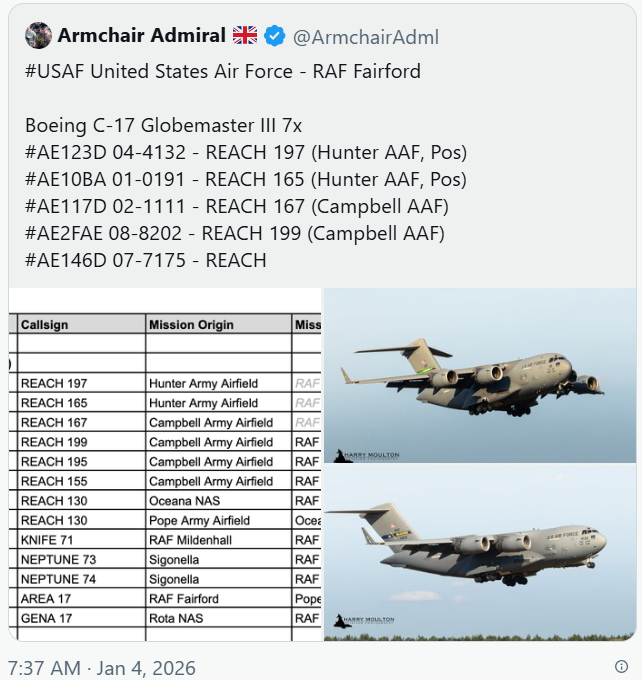Open the #USAF hashtag

pyautogui.click(x=58, y=72)
